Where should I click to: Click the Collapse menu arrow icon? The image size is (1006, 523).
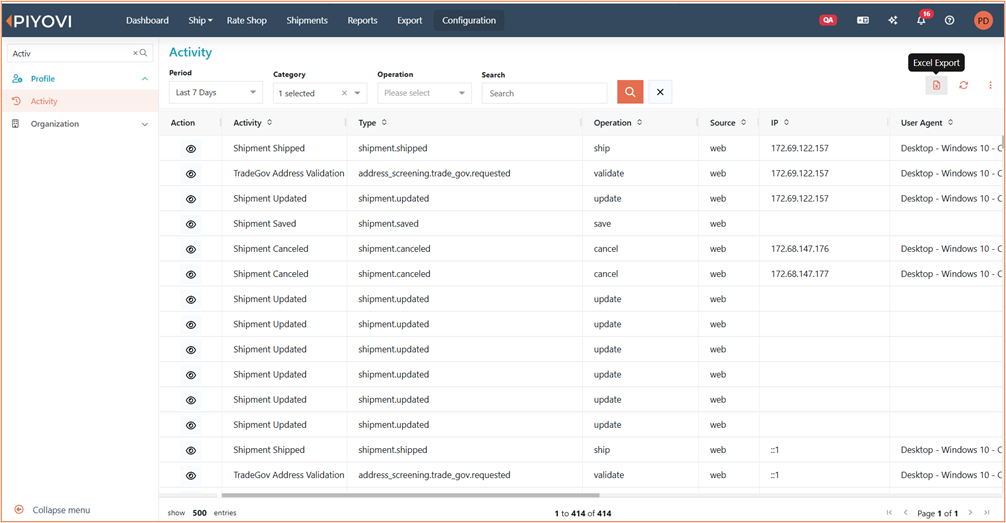point(19,510)
